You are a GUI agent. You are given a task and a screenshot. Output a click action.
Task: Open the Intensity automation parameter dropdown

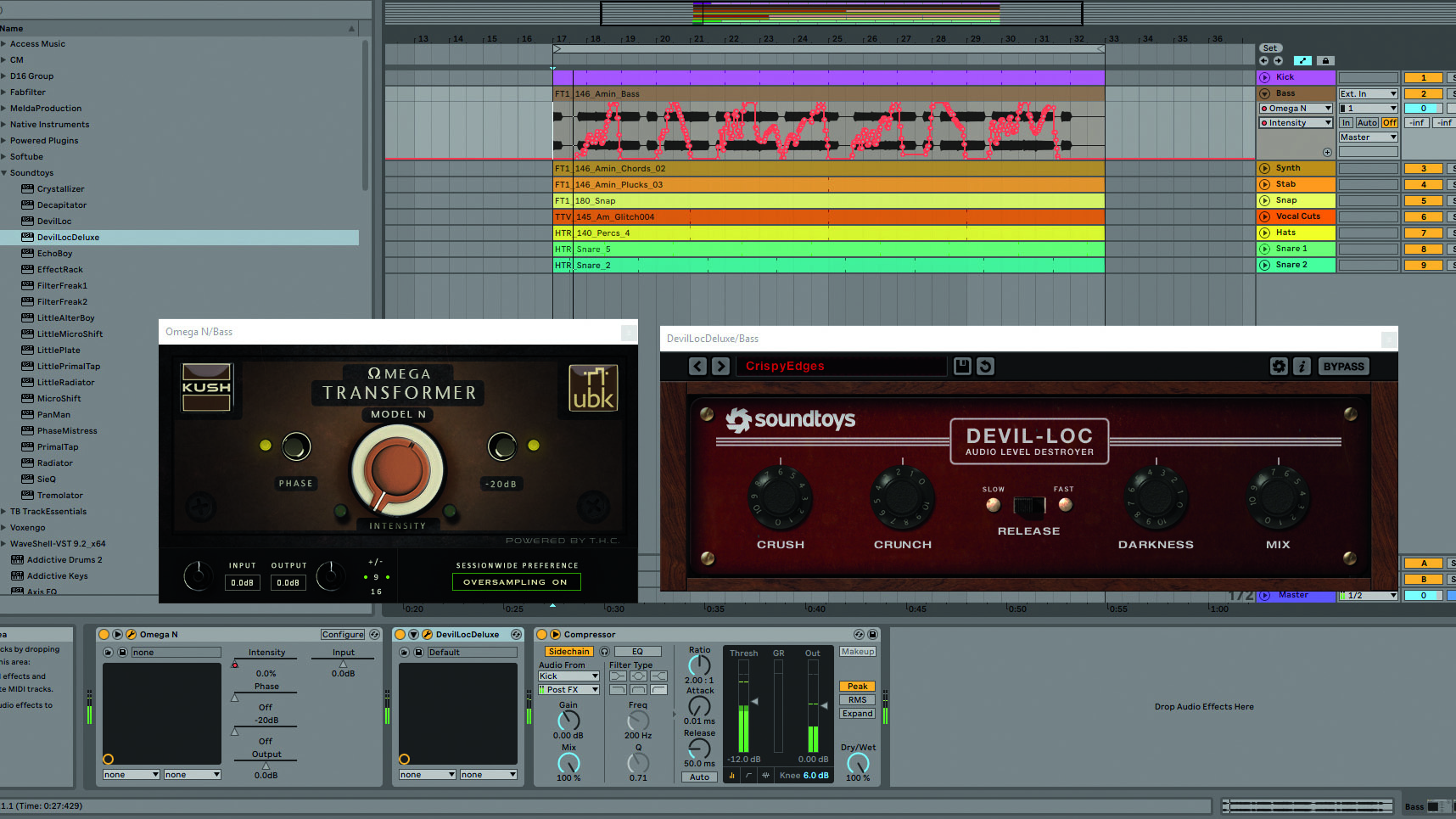point(1296,123)
